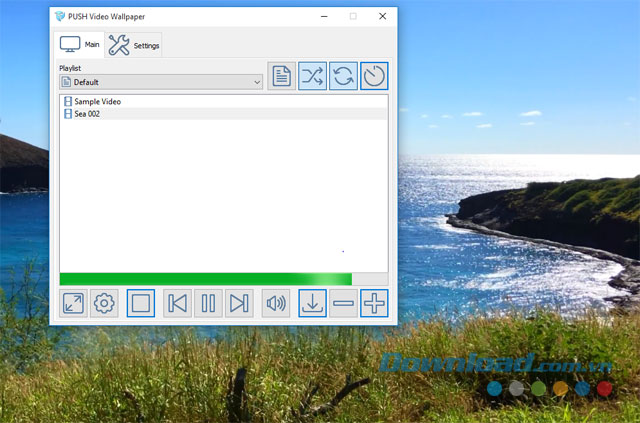
Task: Open the playlist document icon button
Action: pyautogui.click(x=282, y=76)
